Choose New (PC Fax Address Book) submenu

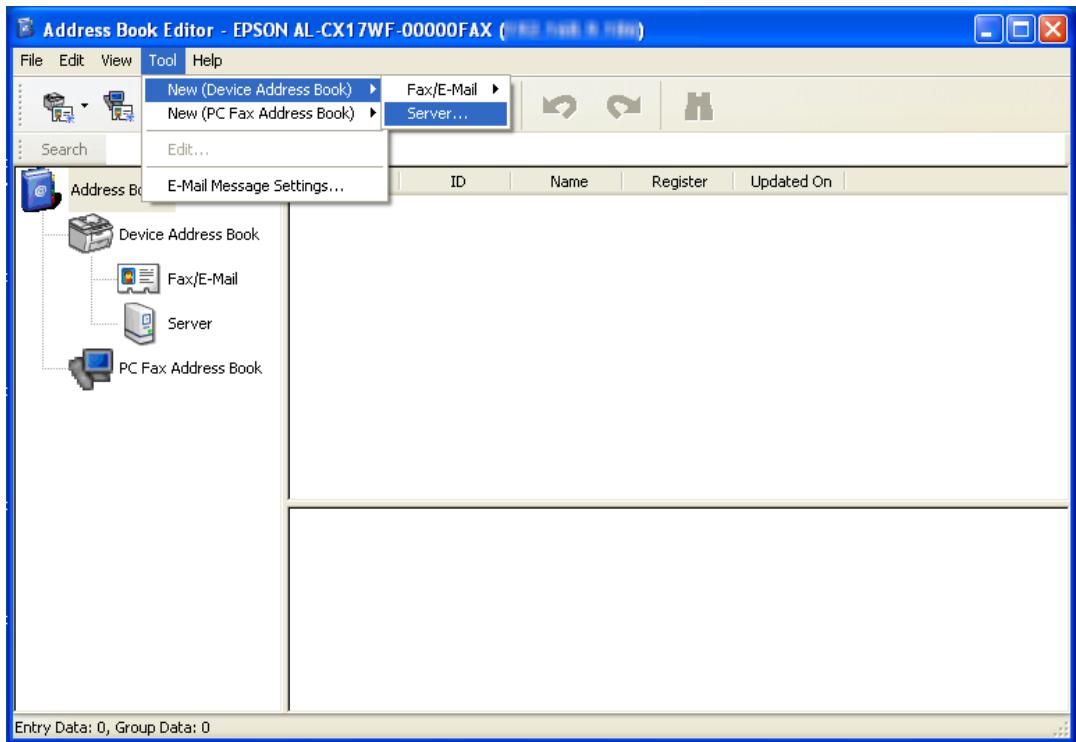(263, 113)
